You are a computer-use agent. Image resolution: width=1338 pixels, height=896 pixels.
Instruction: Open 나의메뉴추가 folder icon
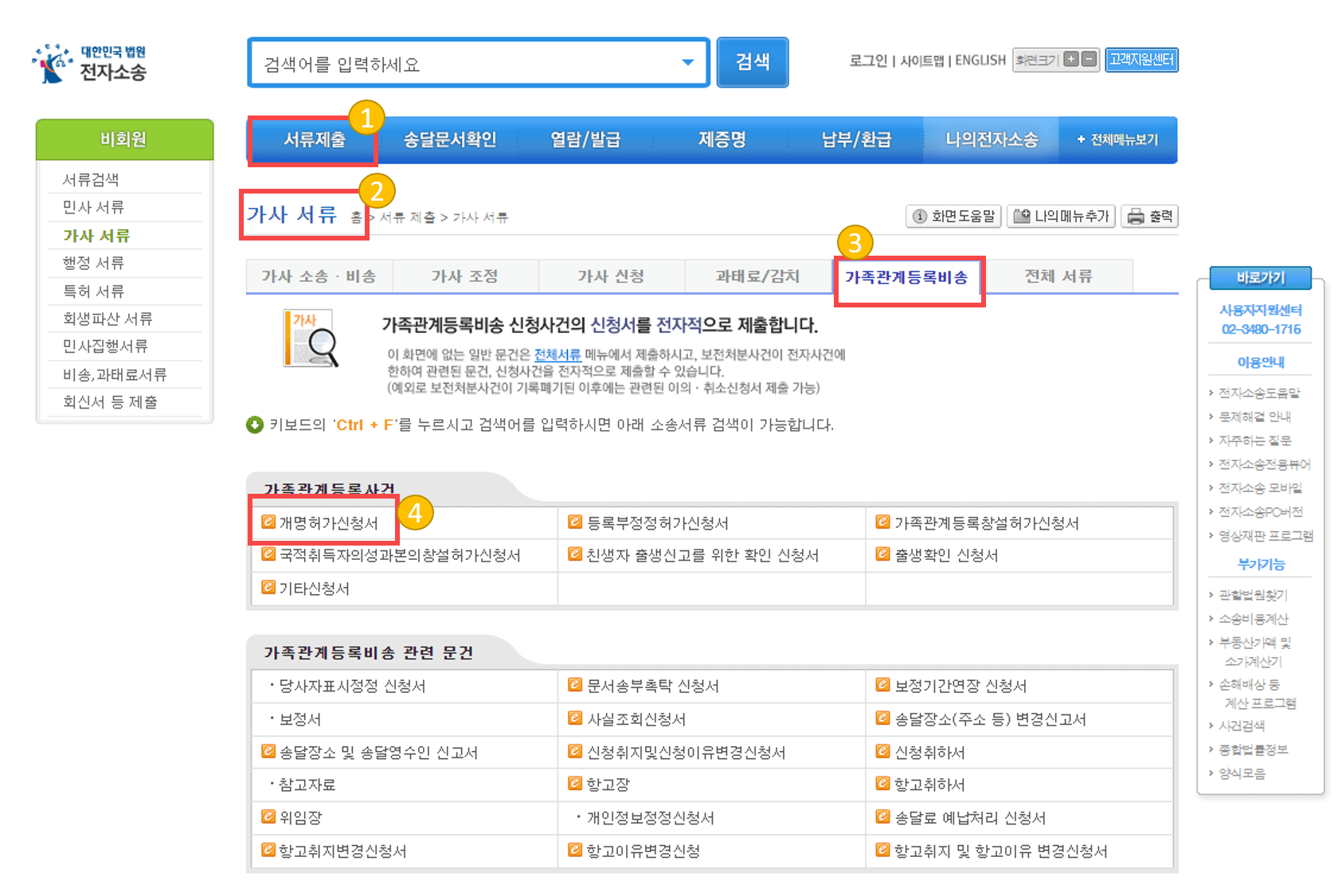[1022, 216]
